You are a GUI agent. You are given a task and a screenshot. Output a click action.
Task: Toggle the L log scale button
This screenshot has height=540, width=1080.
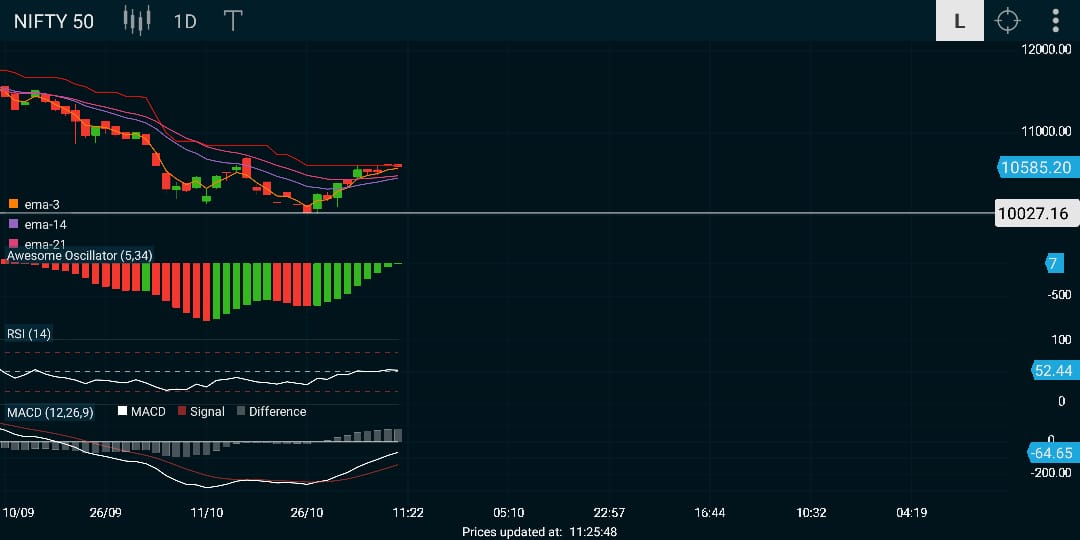pyautogui.click(x=959, y=21)
